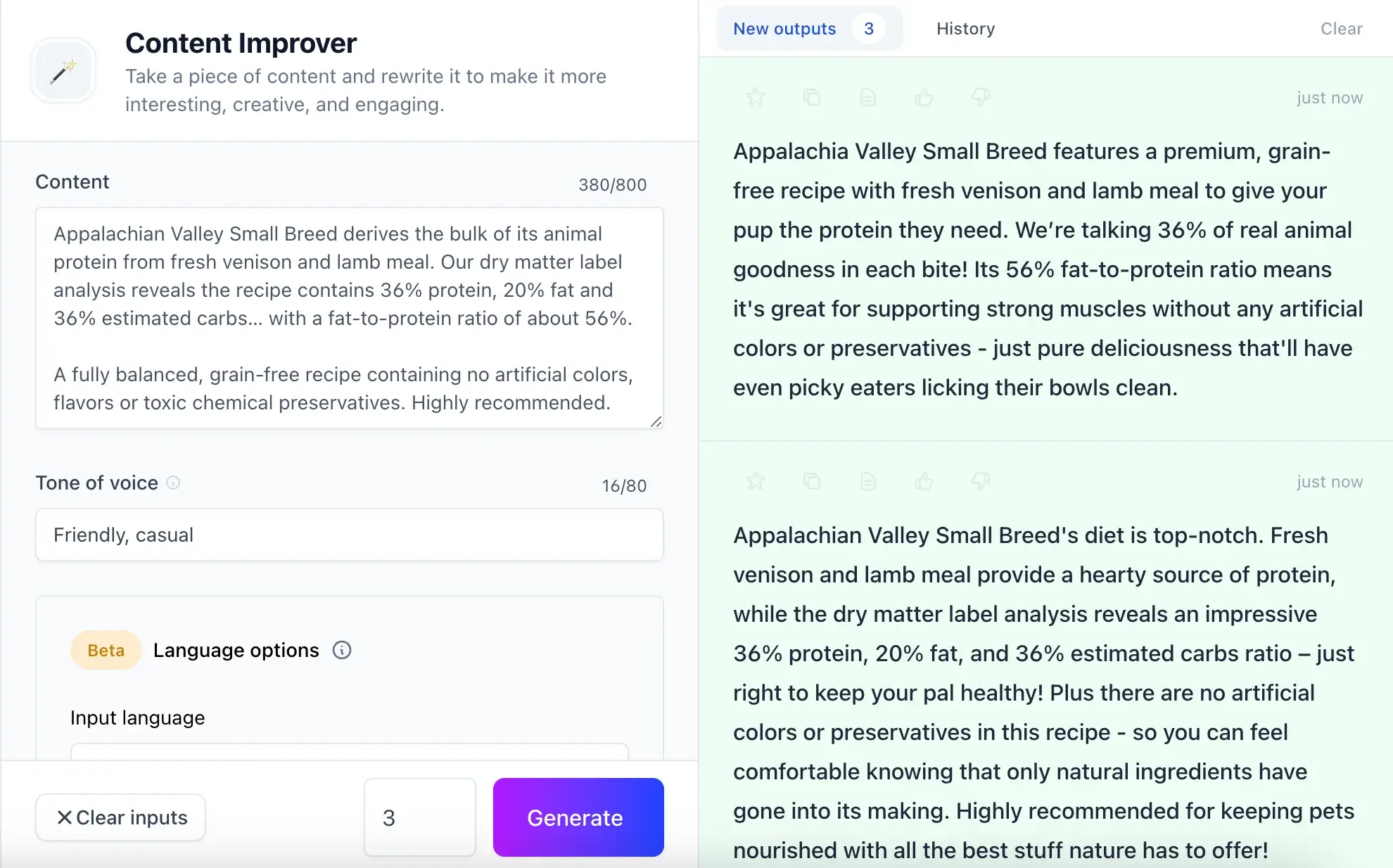Click the Clear inputs button

(x=120, y=817)
